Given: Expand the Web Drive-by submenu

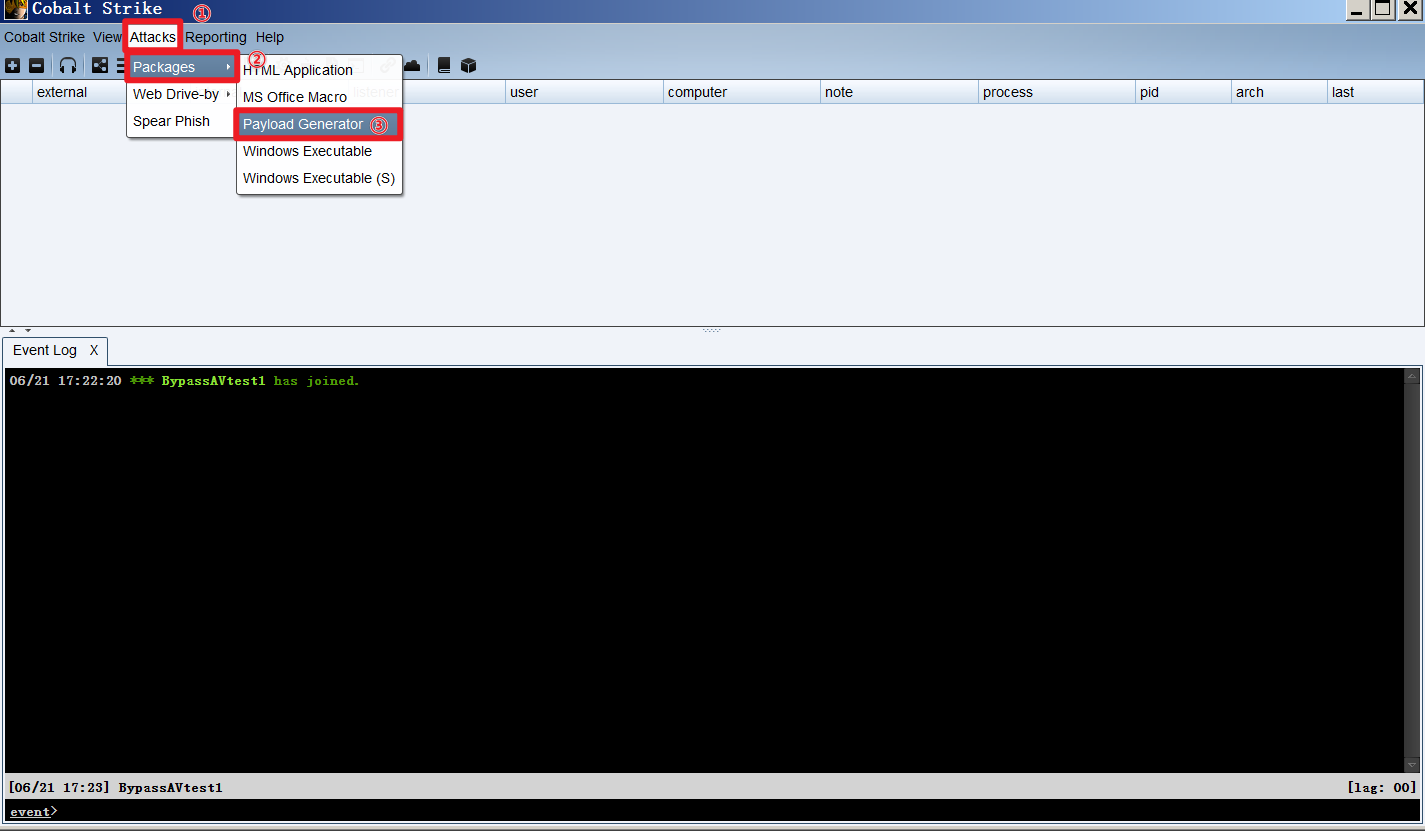Looking at the screenshot, I should (x=182, y=94).
